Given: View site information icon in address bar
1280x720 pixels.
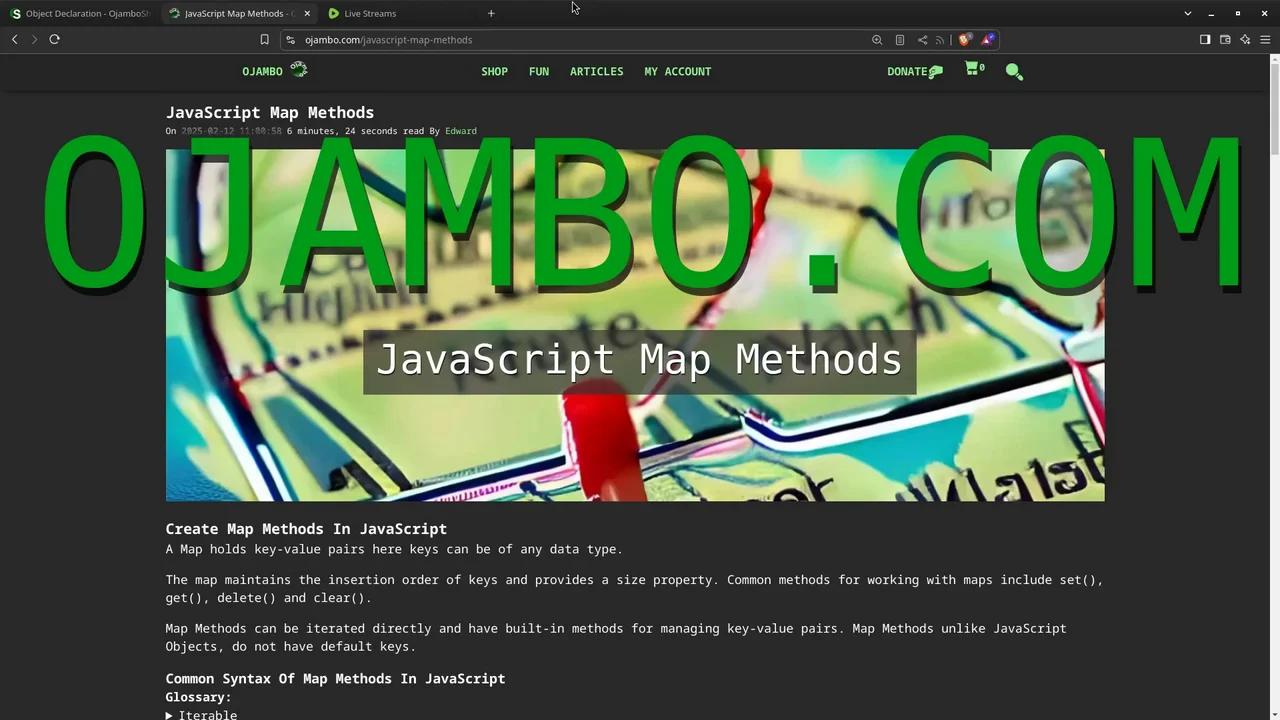Looking at the screenshot, I should point(290,40).
